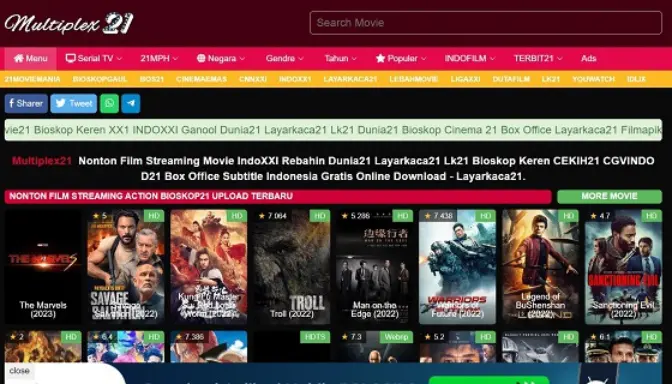
Task: Open the movie rated 7.386 thumbnail
Action: [x=209, y=346]
